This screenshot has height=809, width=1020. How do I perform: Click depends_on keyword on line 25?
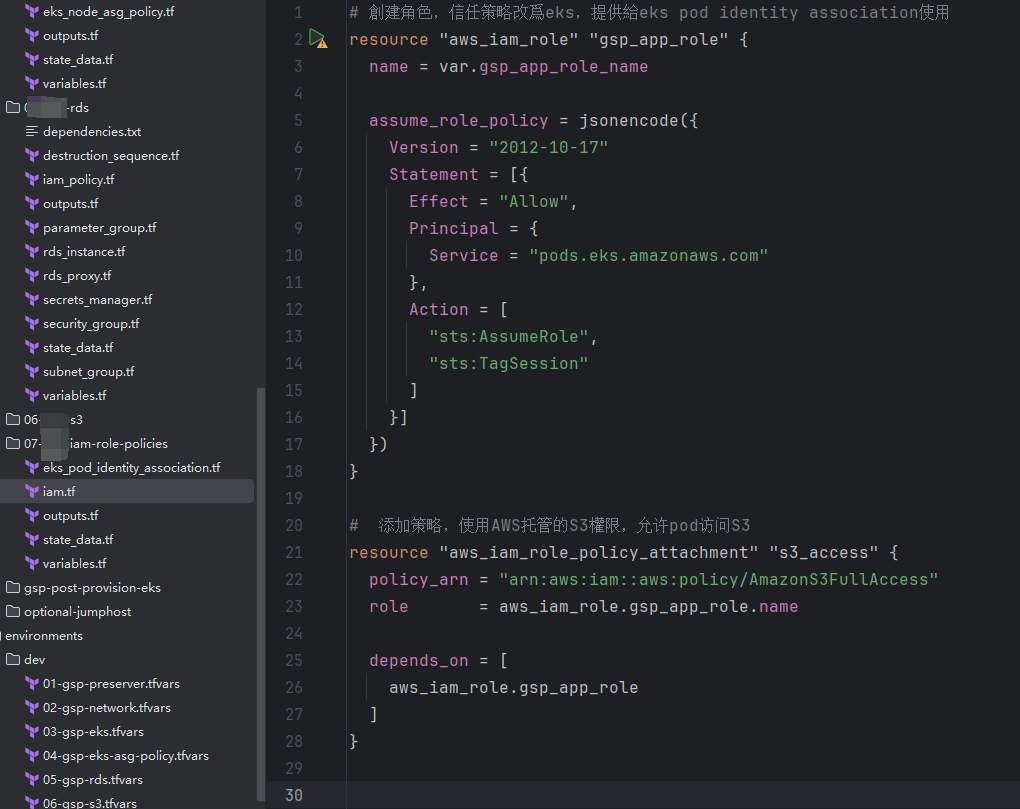[419, 661]
